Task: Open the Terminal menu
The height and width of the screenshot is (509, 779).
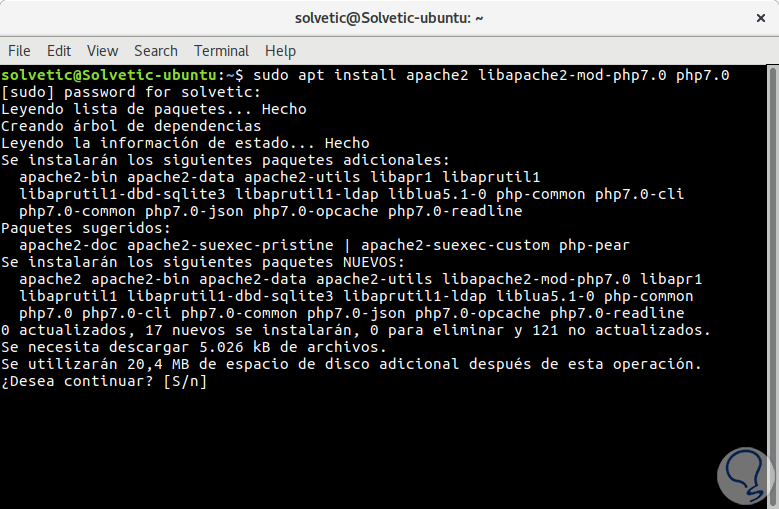Action: click(221, 51)
